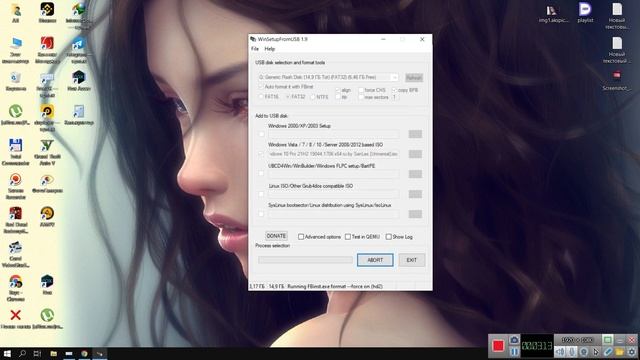Click the EXIT button
Viewport: 640px width, 360px height.
click(411, 260)
